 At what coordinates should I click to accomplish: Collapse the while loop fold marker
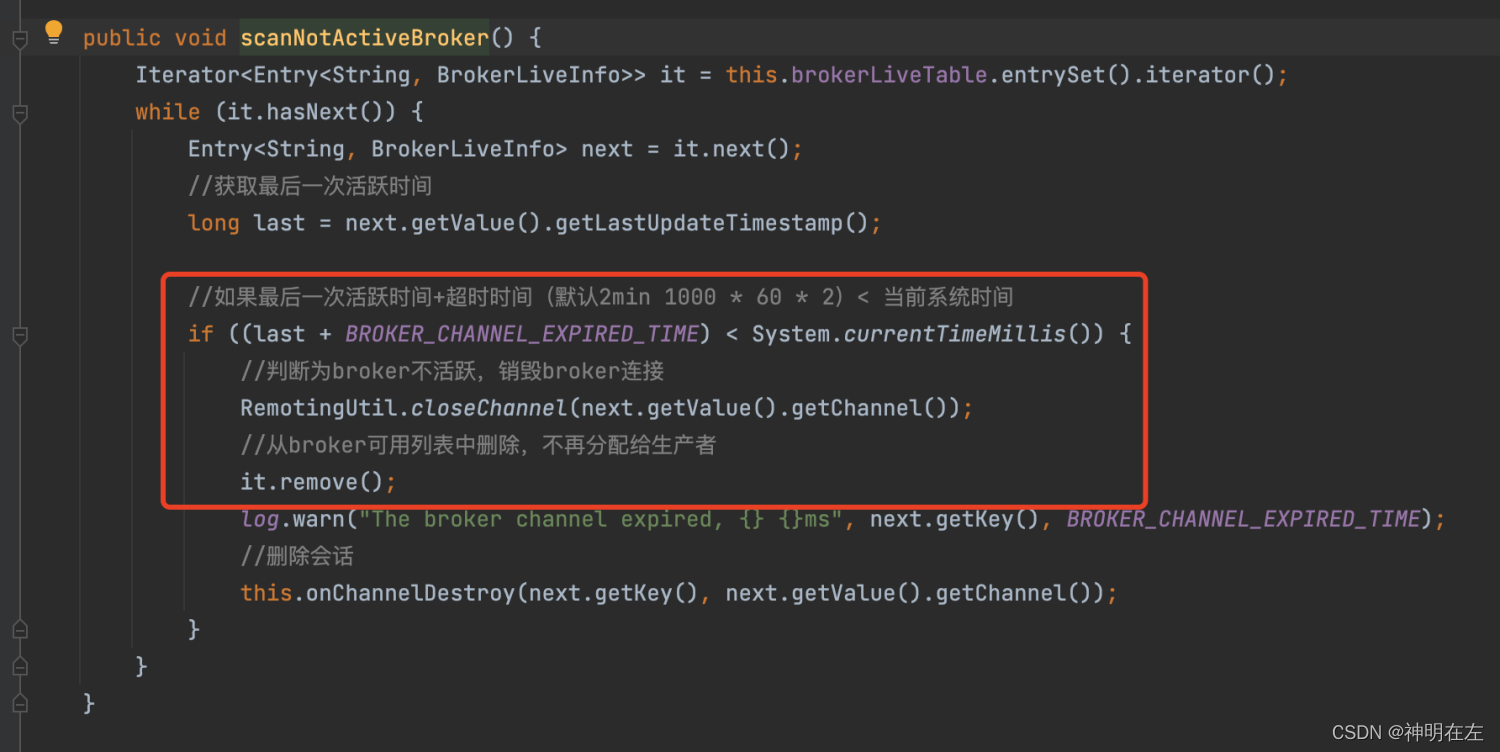(x=19, y=114)
